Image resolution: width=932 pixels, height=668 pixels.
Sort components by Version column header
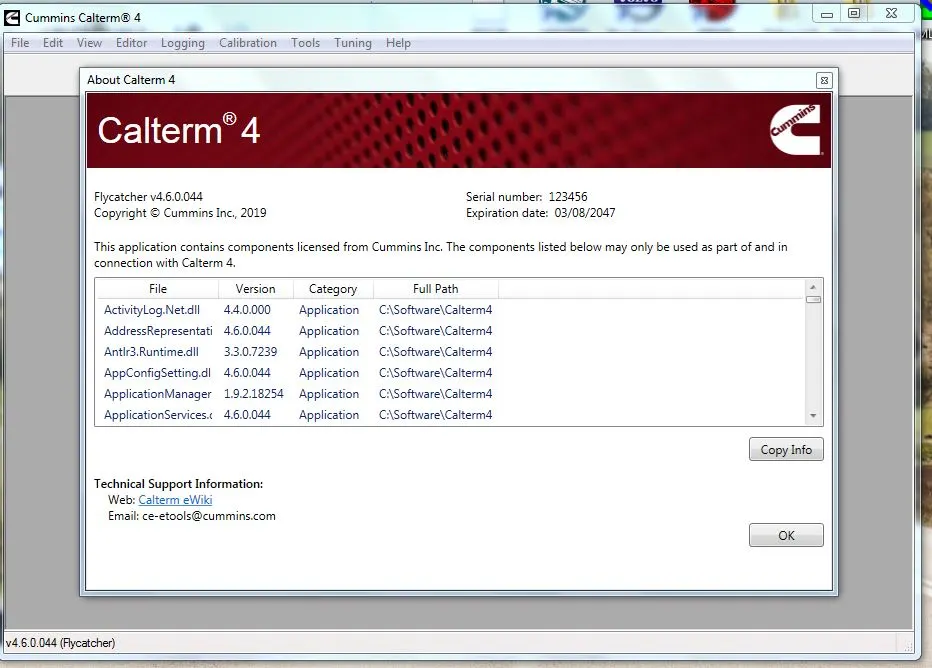pos(256,289)
